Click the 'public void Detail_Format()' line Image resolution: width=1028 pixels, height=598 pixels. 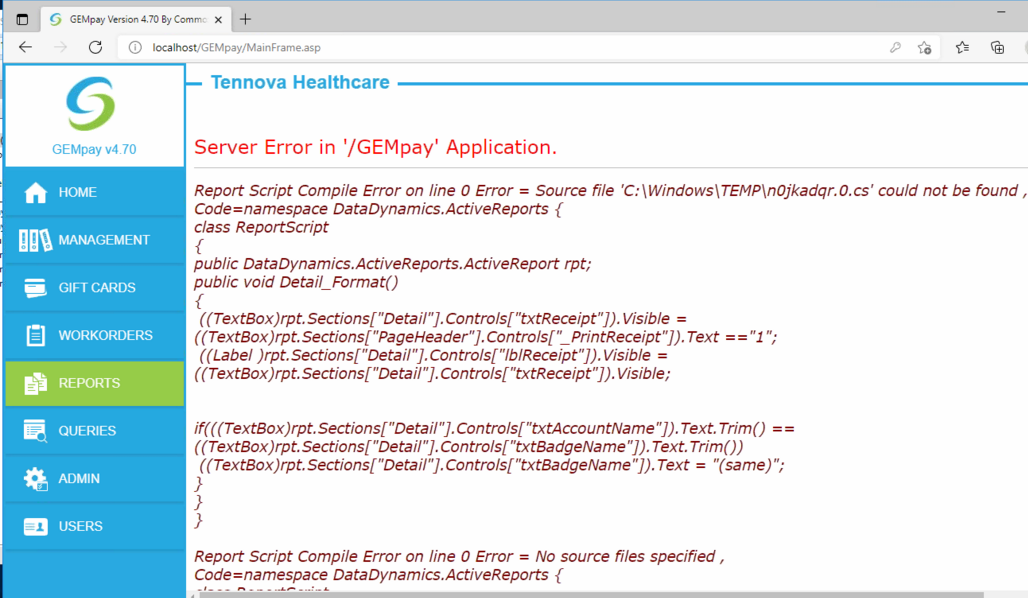pos(296,283)
